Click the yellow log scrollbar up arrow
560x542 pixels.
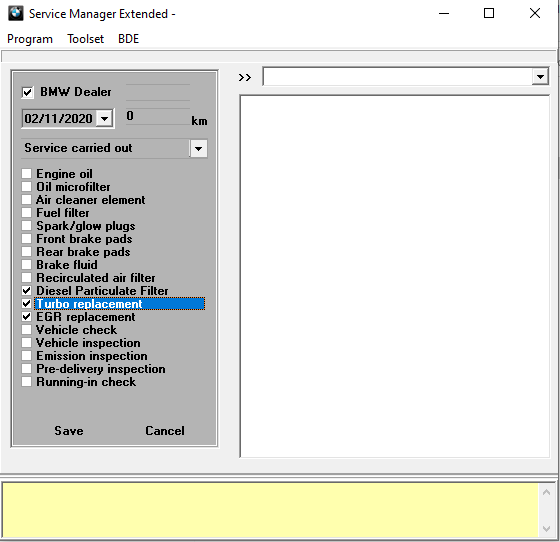546,492
